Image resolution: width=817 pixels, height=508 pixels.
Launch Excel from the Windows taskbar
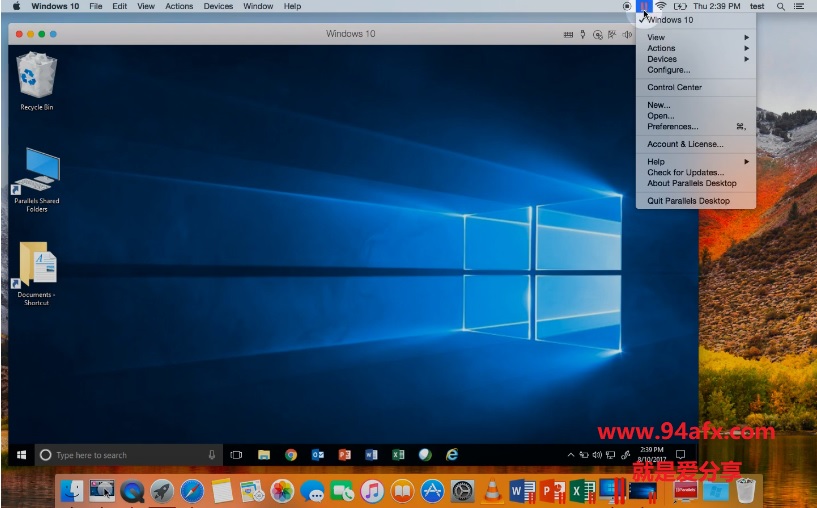click(398, 455)
